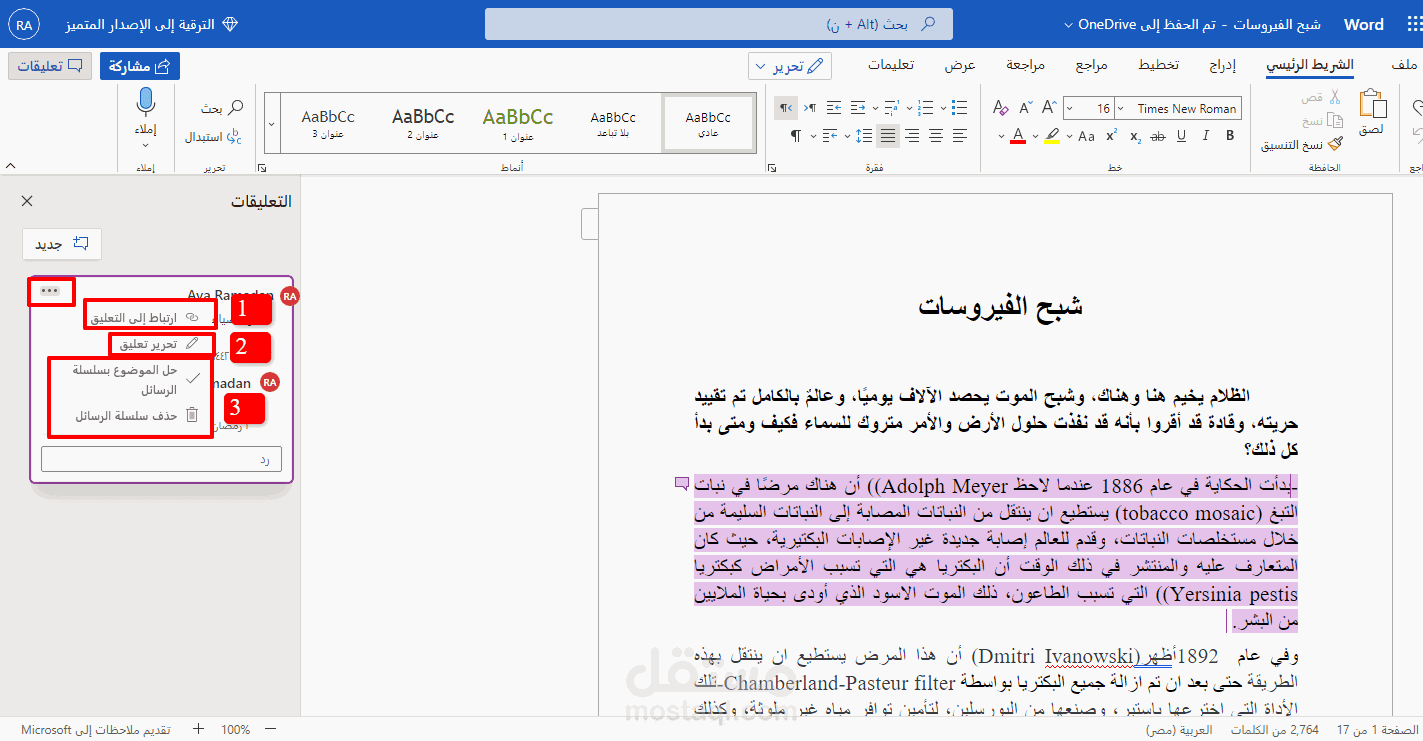Screen dimensions: 1423x741
Task: Click the بحث search box at top
Action: (718, 24)
